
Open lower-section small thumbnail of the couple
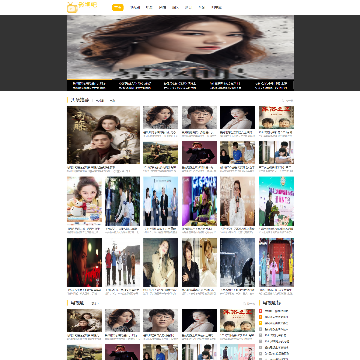point(84,320)
